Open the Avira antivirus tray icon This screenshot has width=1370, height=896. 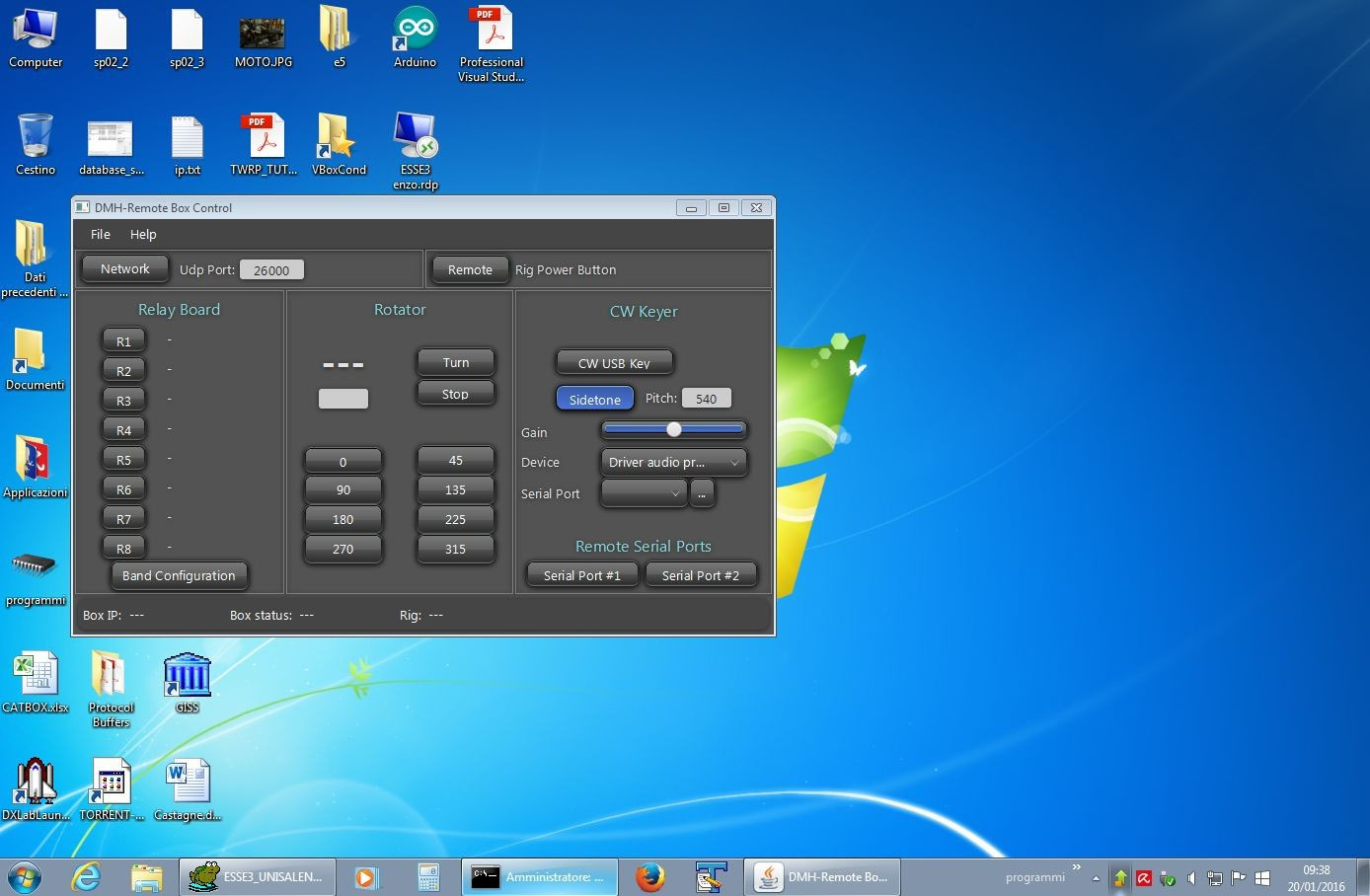[x=1143, y=877]
